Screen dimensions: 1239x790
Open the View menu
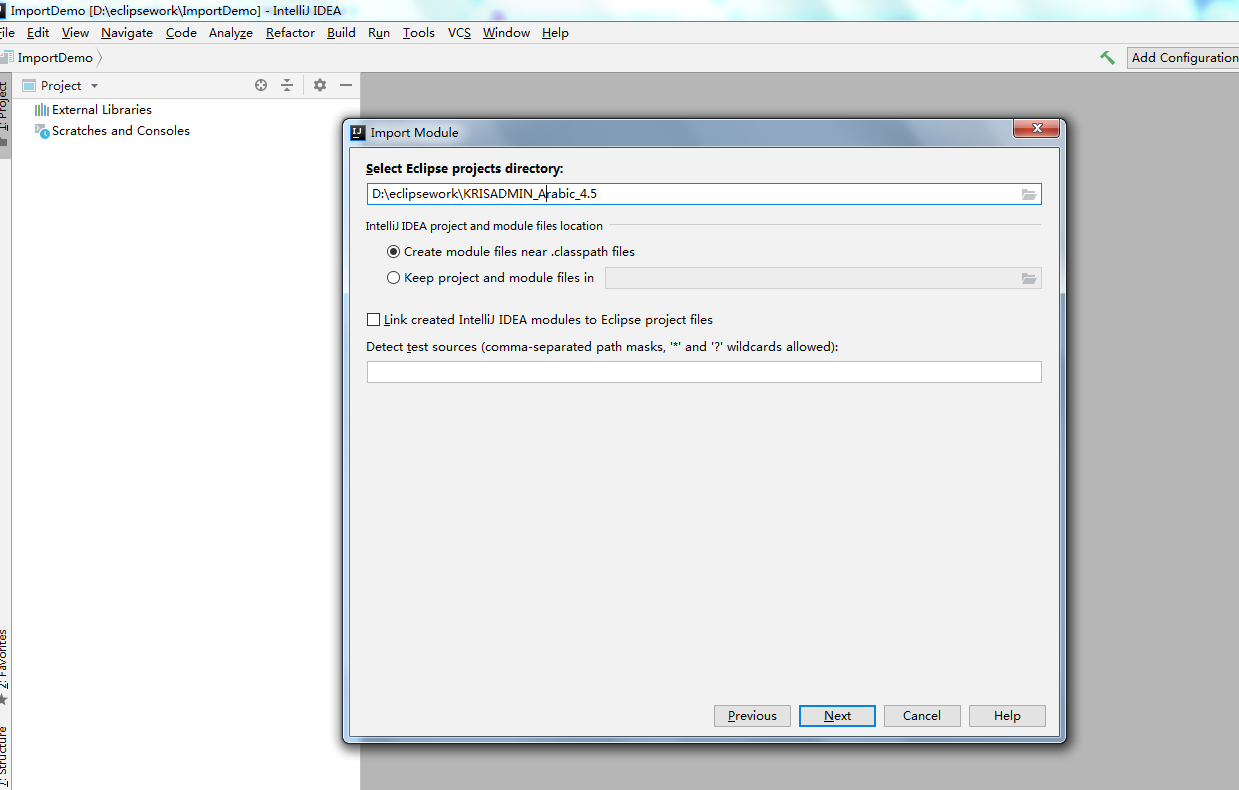pos(75,33)
